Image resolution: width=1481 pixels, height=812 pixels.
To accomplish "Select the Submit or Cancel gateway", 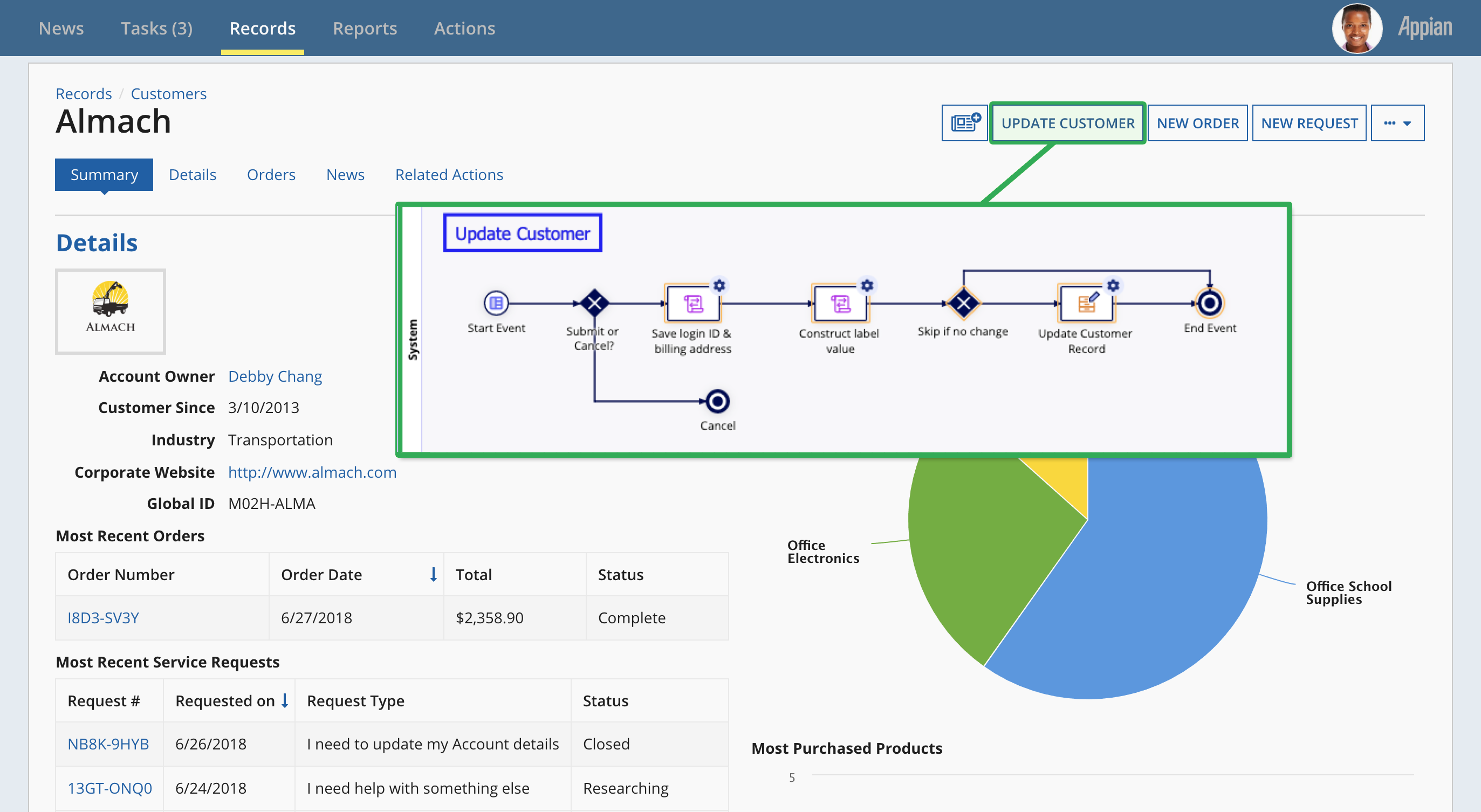I will (594, 303).
